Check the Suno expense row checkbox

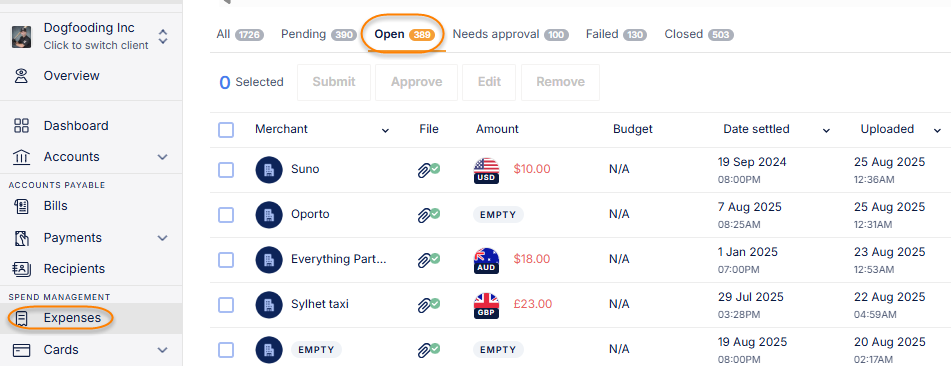click(x=226, y=170)
